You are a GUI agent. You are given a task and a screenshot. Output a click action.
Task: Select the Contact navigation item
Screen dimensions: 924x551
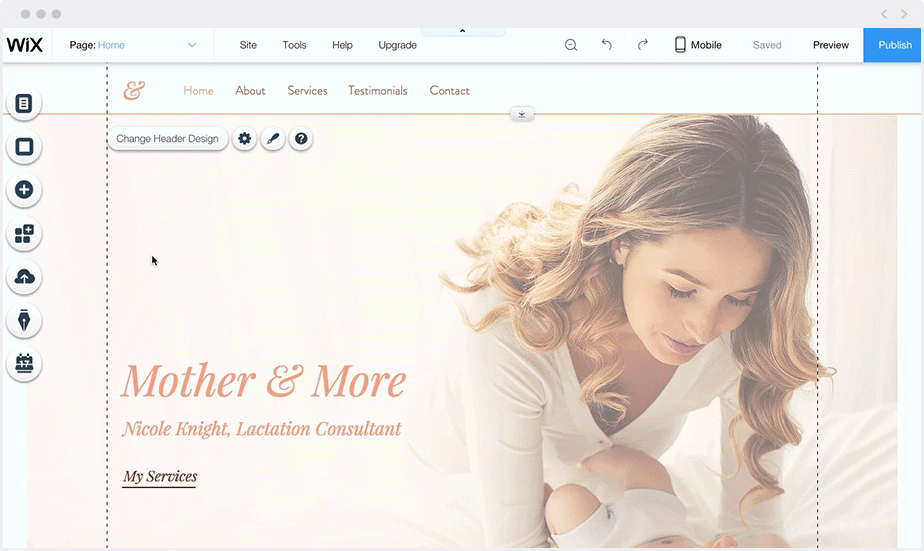click(x=449, y=90)
